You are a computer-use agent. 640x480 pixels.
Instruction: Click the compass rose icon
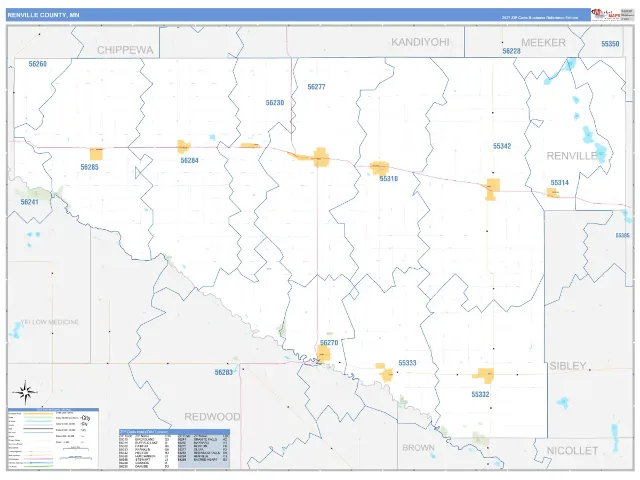click(x=25, y=393)
